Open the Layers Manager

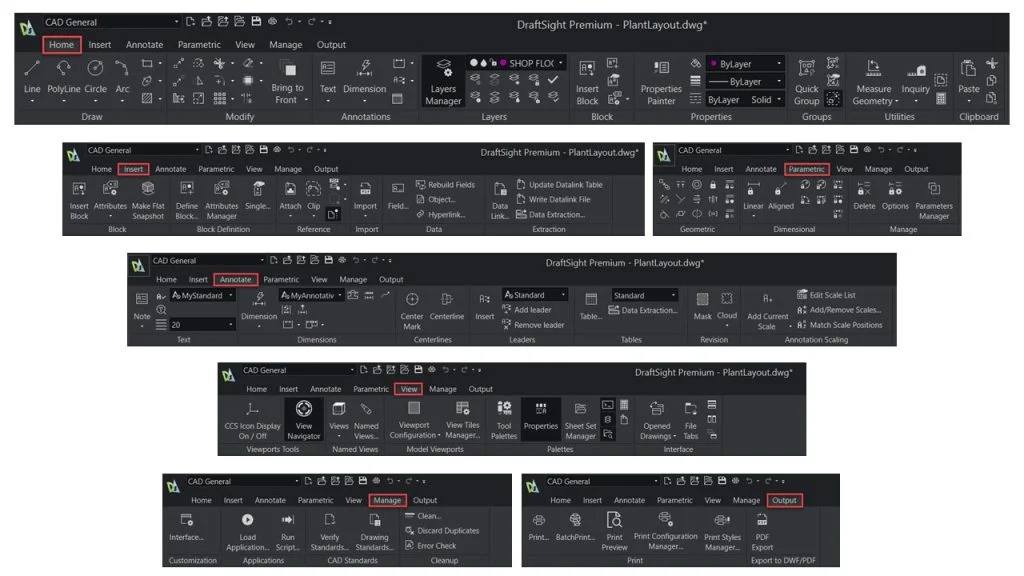444,80
